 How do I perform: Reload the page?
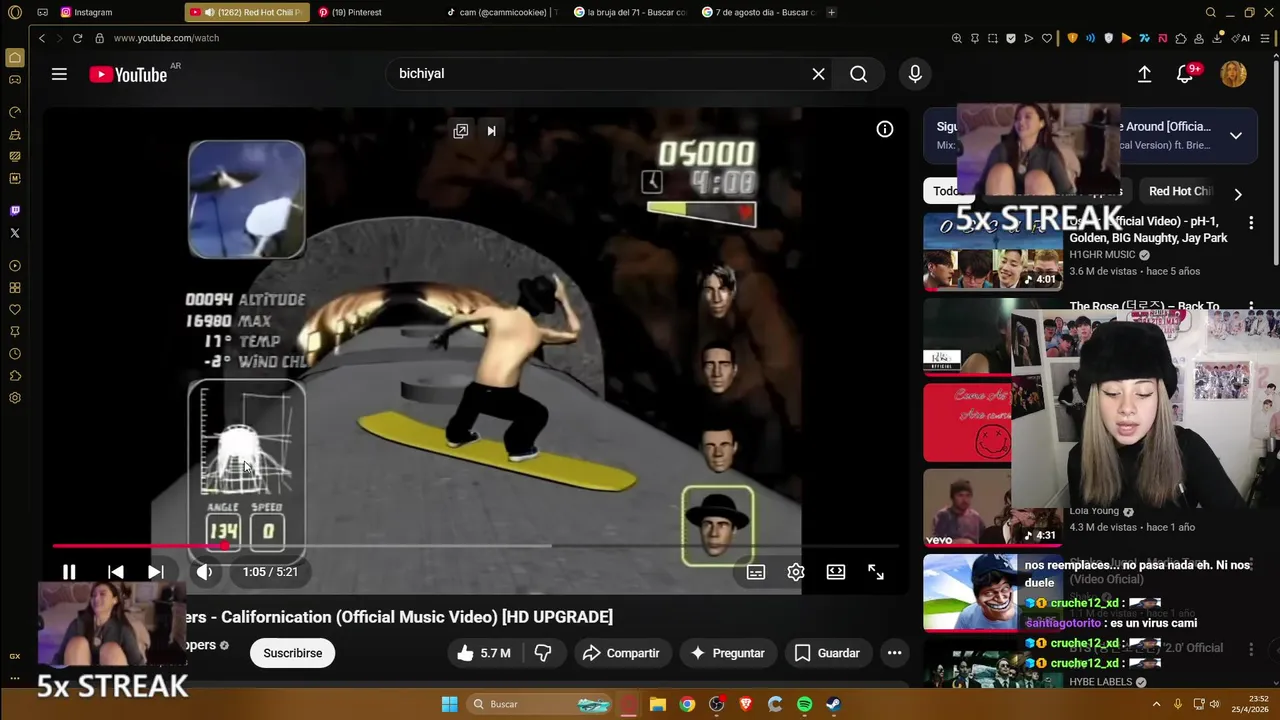[x=77, y=38]
